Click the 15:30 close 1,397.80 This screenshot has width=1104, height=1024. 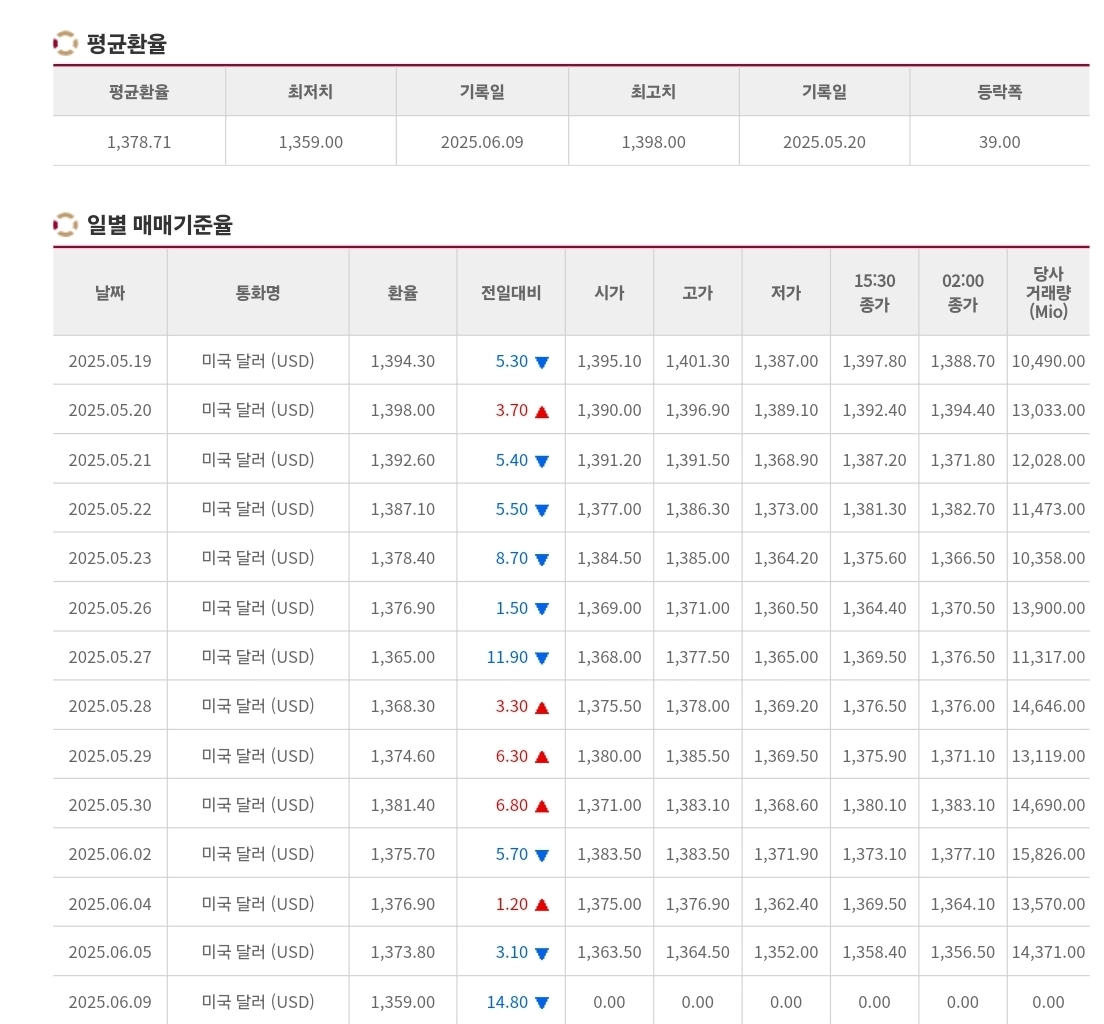tap(874, 361)
